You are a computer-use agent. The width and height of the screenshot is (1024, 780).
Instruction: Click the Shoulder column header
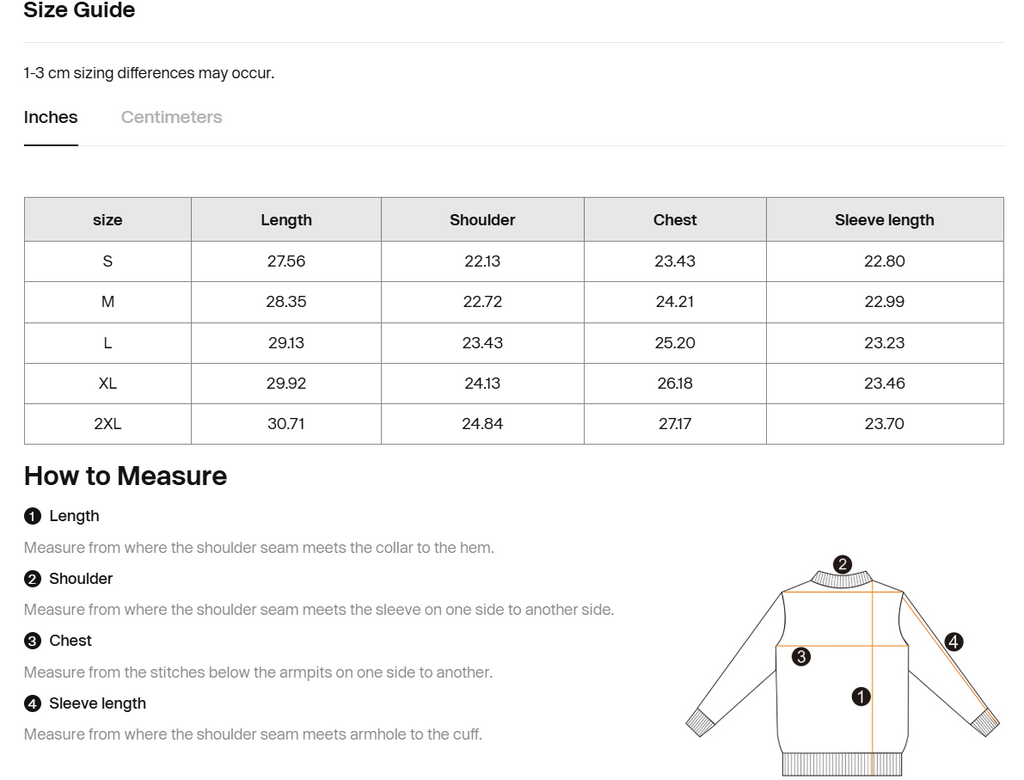(x=482, y=220)
